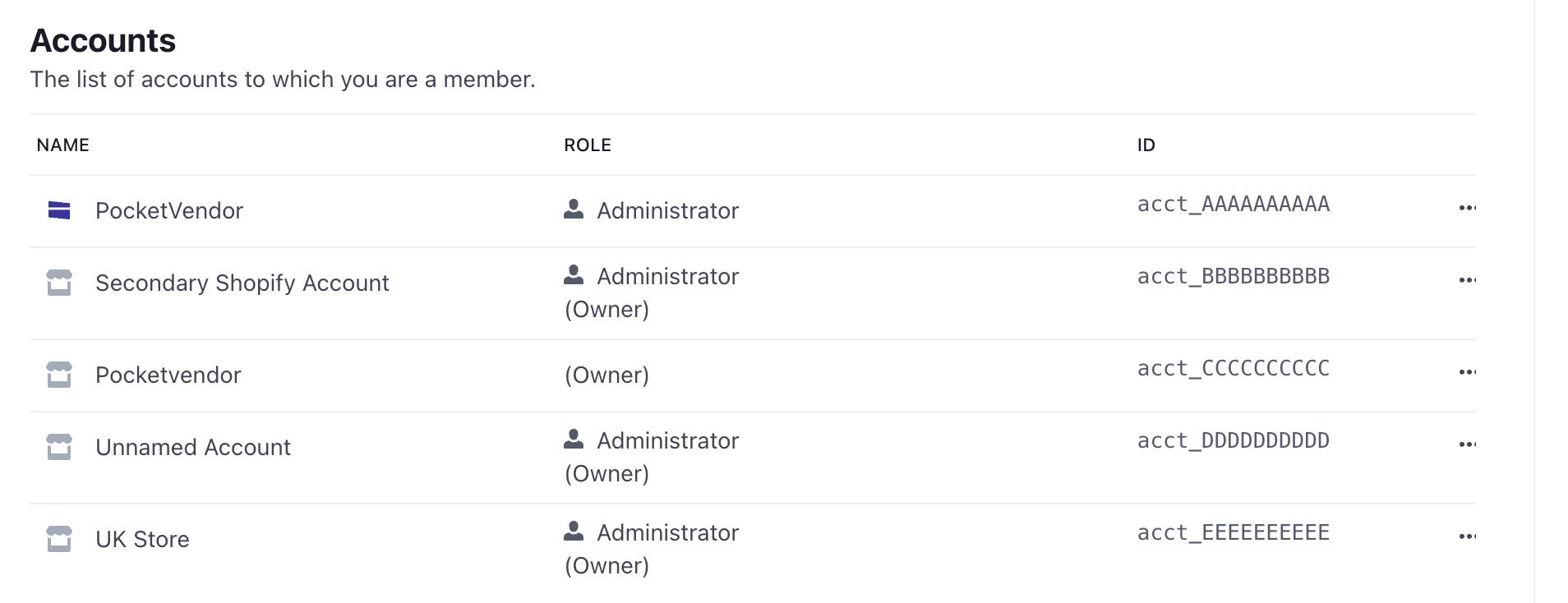Viewport: 1568px width, 603px height.
Task: Click the Unnamed Account storefront icon
Action: tap(59, 447)
